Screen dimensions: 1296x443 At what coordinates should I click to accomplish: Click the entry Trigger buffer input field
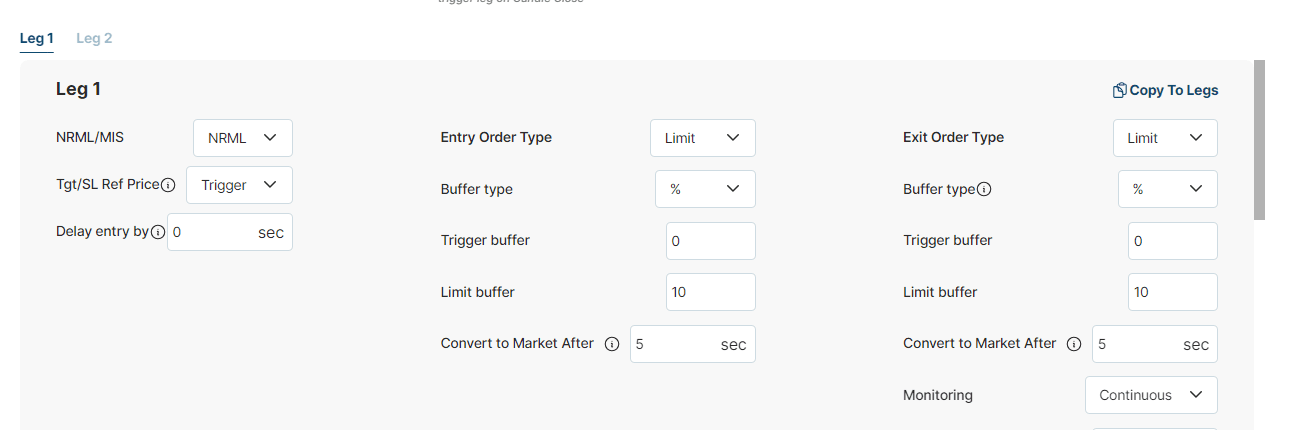point(710,241)
